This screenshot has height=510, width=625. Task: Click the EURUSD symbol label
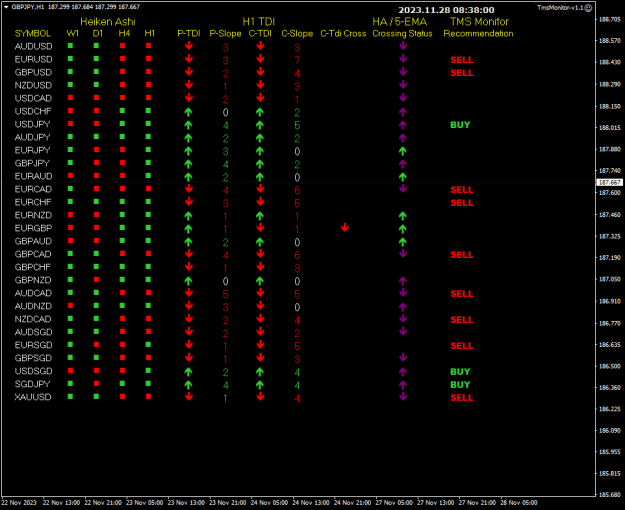pos(33,59)
